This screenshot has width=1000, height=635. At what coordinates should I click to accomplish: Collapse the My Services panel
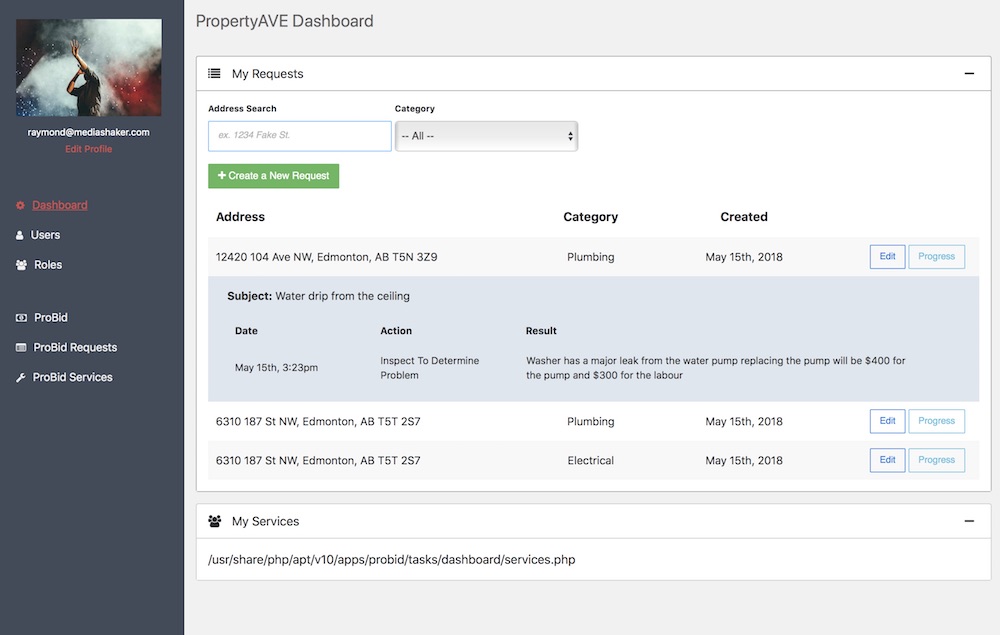(968, 521)
